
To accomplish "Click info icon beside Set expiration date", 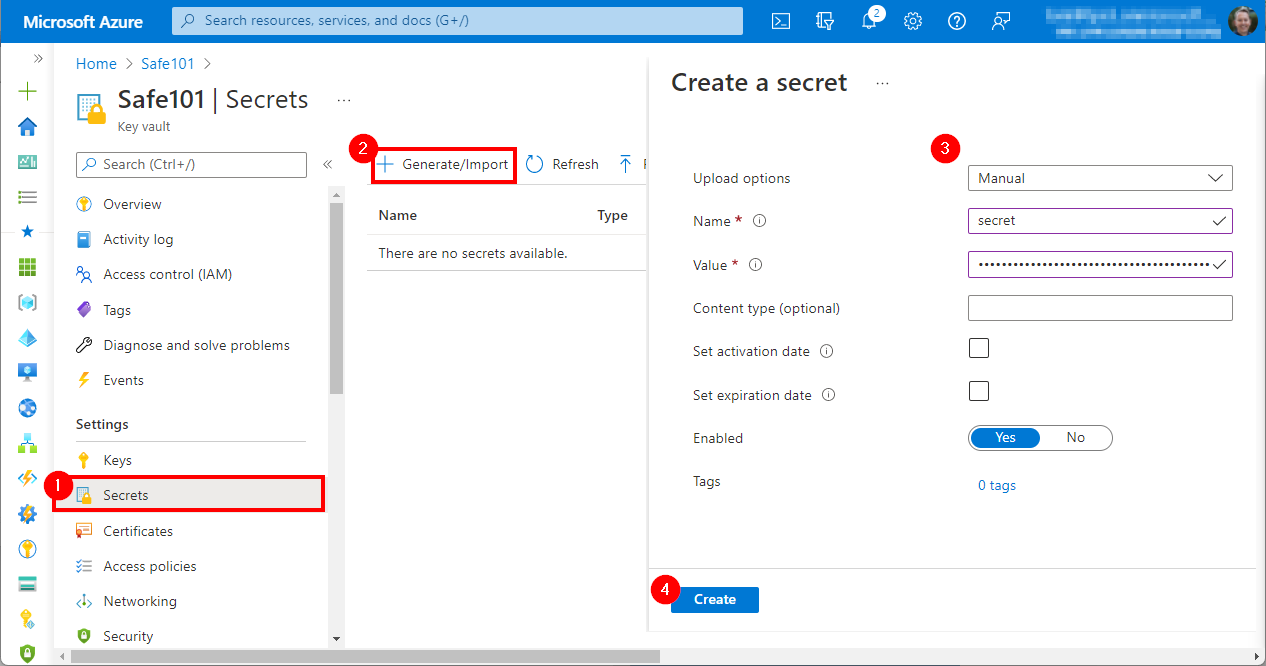I will point(829,395).
